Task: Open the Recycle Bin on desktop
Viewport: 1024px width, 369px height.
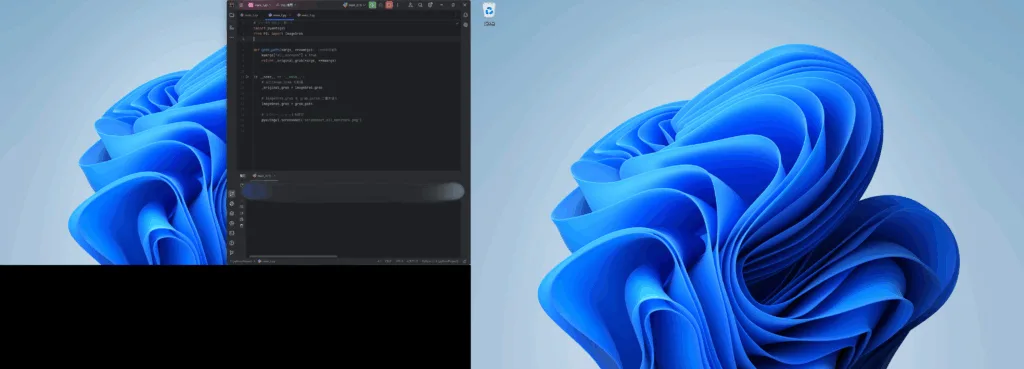Action: click(489, 14)
